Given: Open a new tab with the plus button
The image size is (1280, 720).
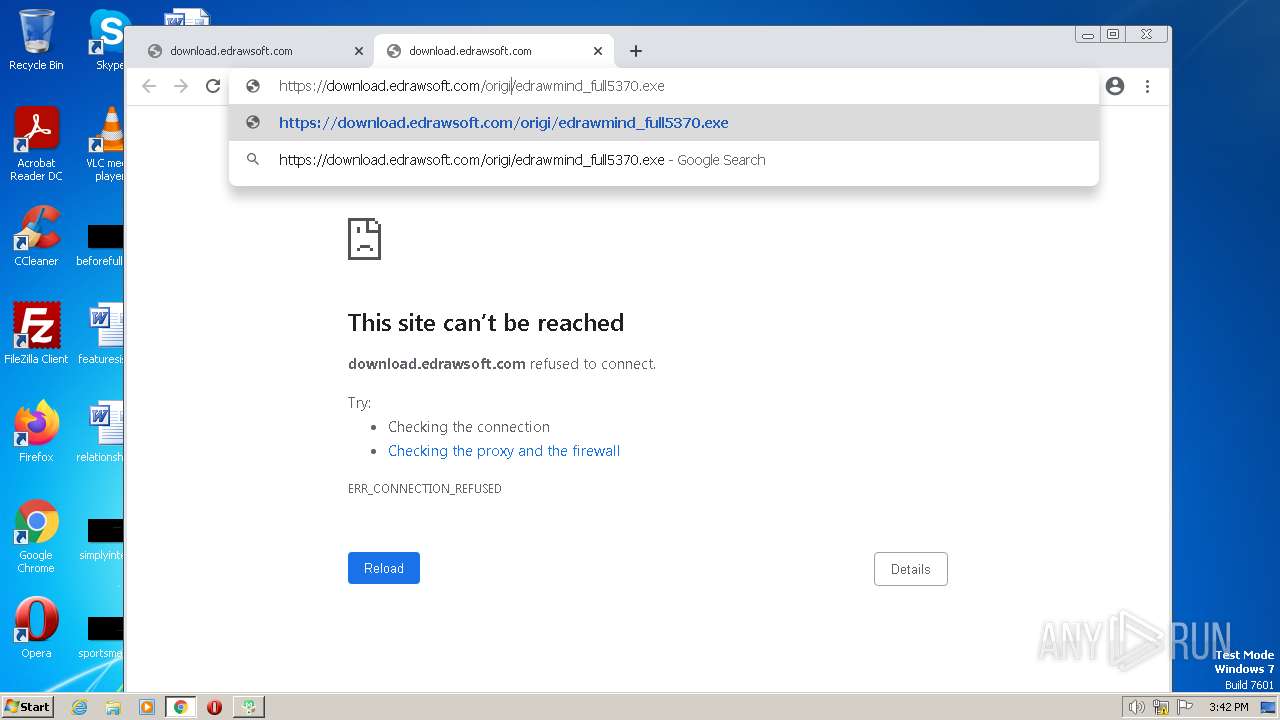Looking at the screenshot, I should (636, 51).
